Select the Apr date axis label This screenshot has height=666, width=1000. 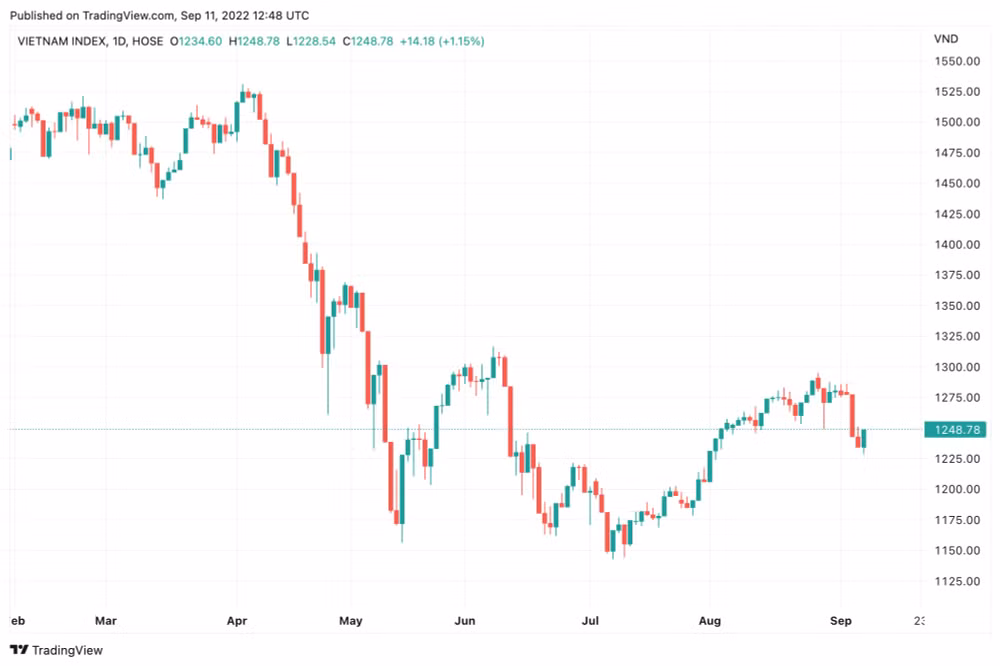[237, 621]
